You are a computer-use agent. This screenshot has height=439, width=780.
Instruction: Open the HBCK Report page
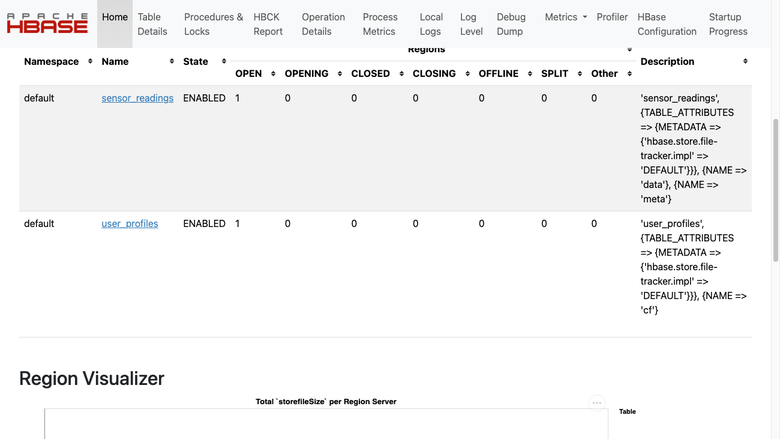pyautogui.click(x=268, y=24)
